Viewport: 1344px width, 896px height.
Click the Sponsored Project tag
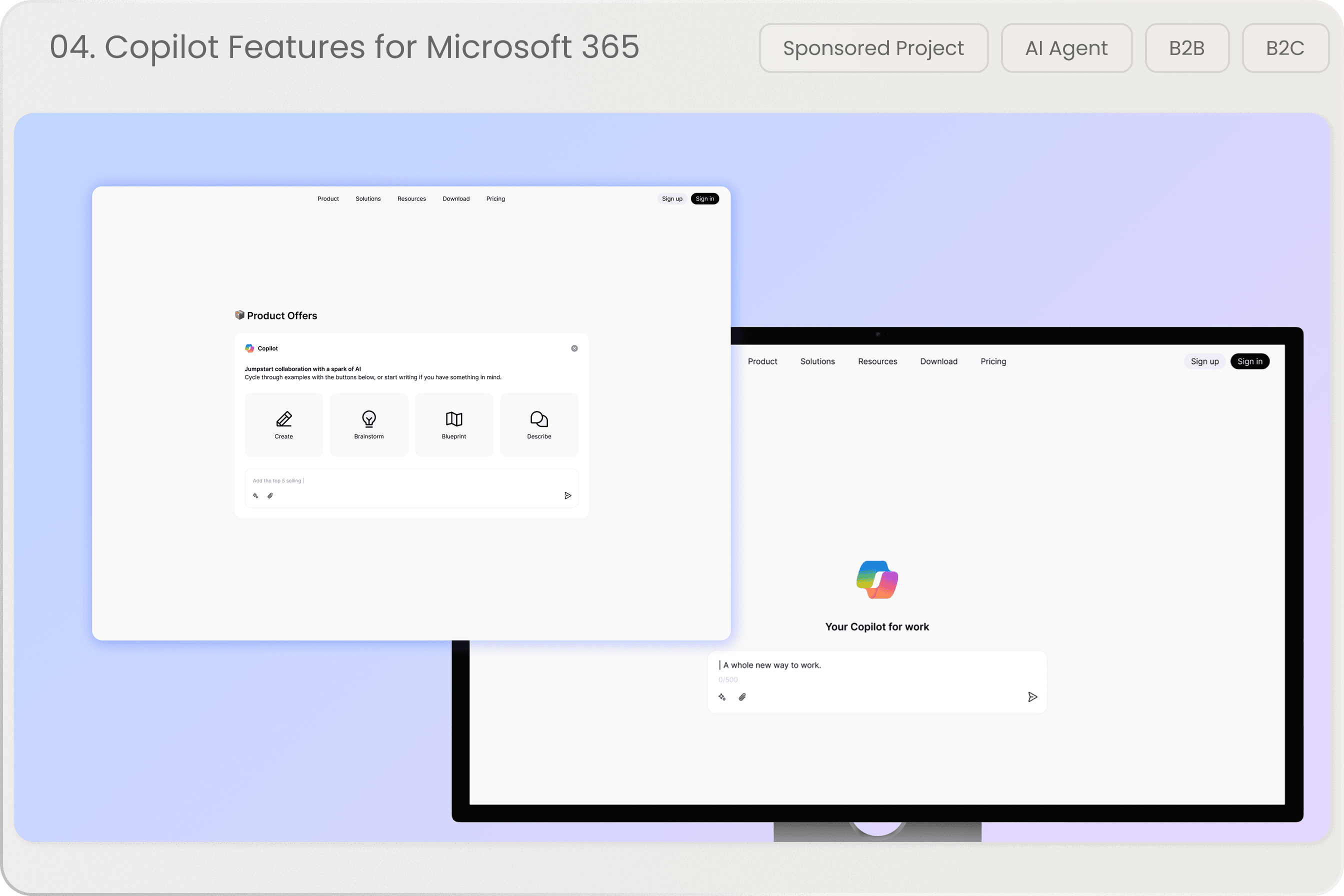(873, 48)
